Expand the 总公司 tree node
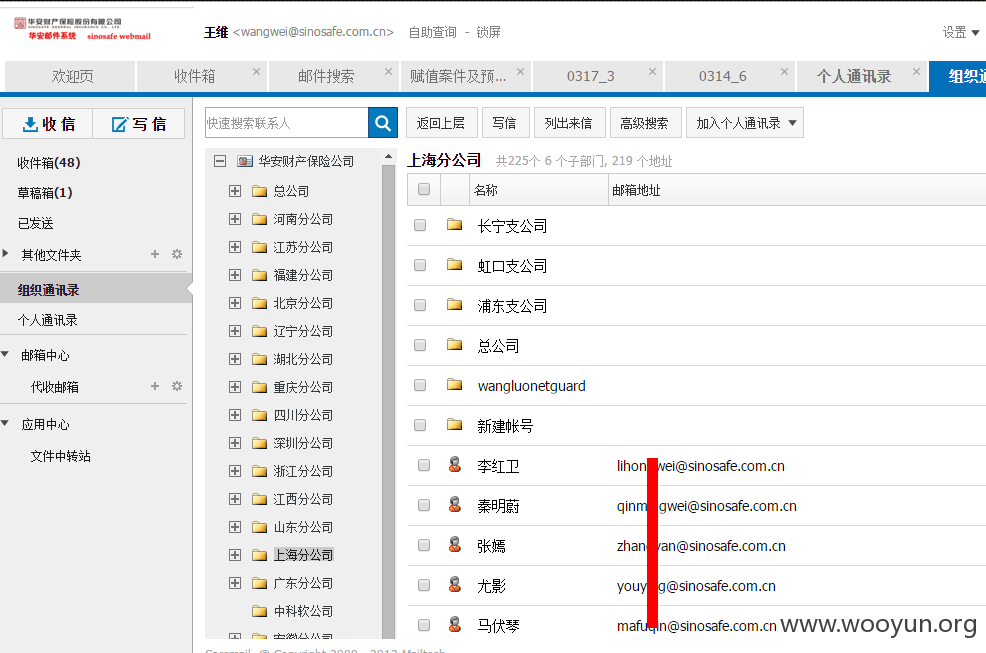986x653 pixels. (x=235, y=191)
